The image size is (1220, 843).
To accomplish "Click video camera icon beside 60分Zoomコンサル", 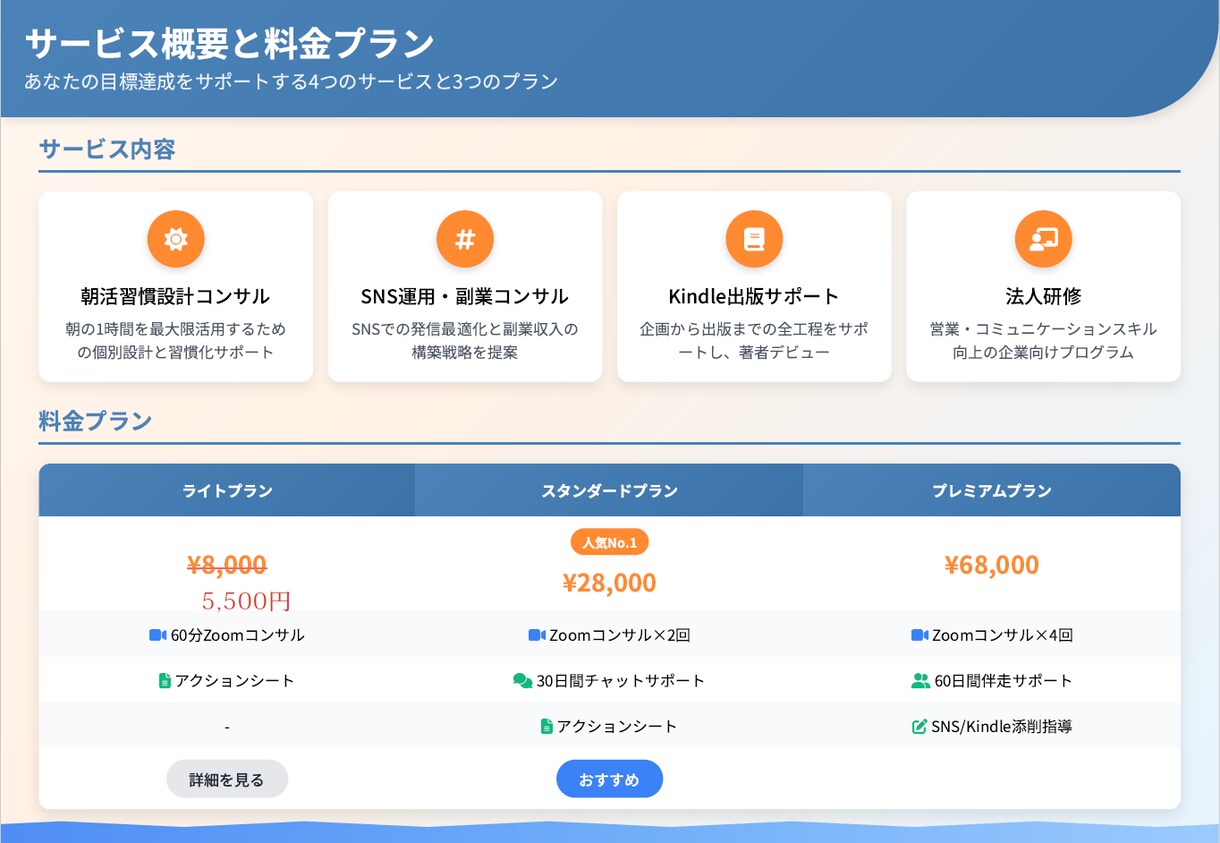I will pyautogui.click(x=157, y=635).
